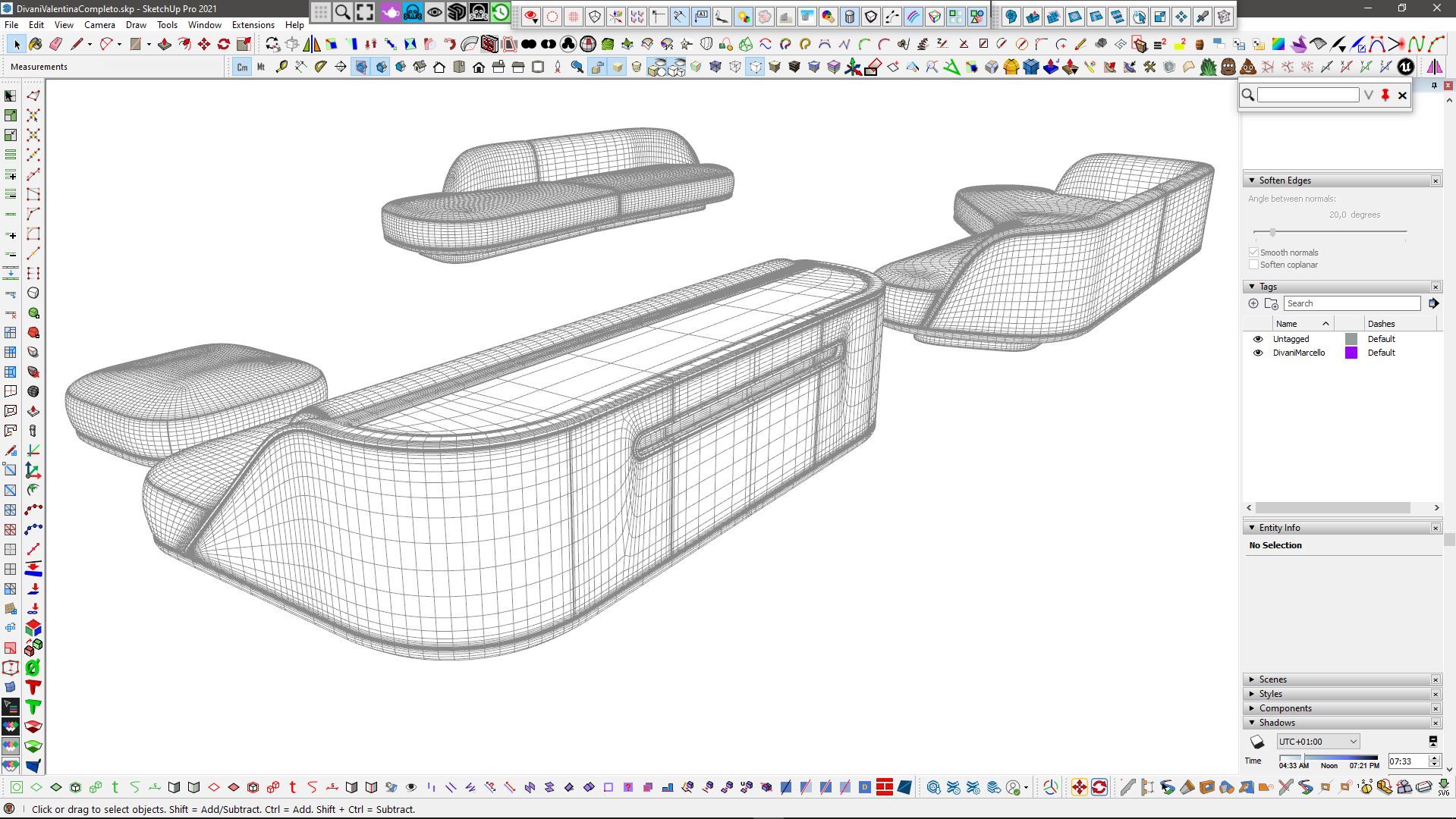Toggle the shadows display button
Image resolution: width=1456 pixels, height=819 pixels.
(1257, 742)
